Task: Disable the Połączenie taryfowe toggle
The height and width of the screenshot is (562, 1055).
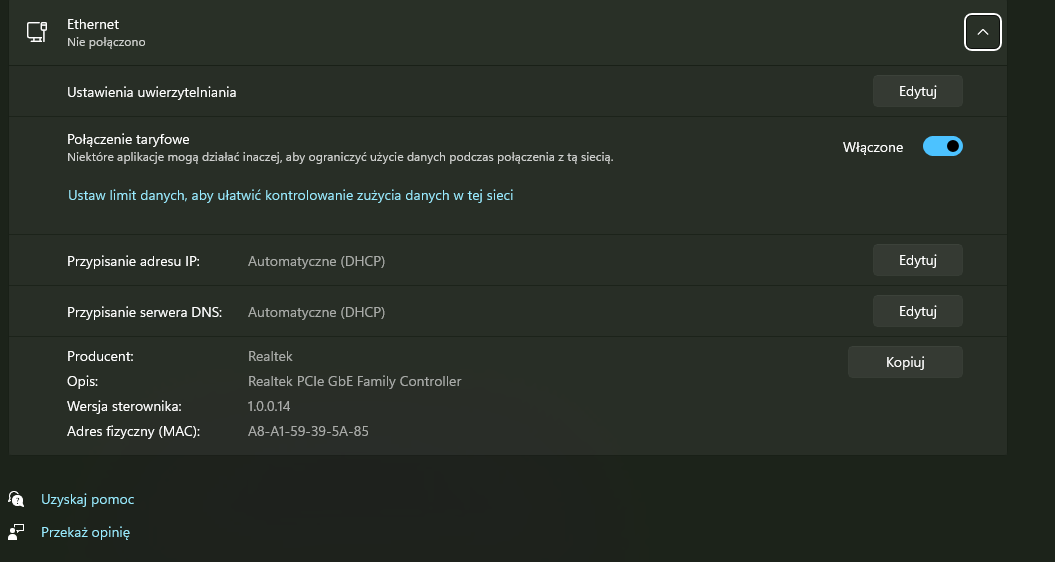Action: (x=942, y=147)
